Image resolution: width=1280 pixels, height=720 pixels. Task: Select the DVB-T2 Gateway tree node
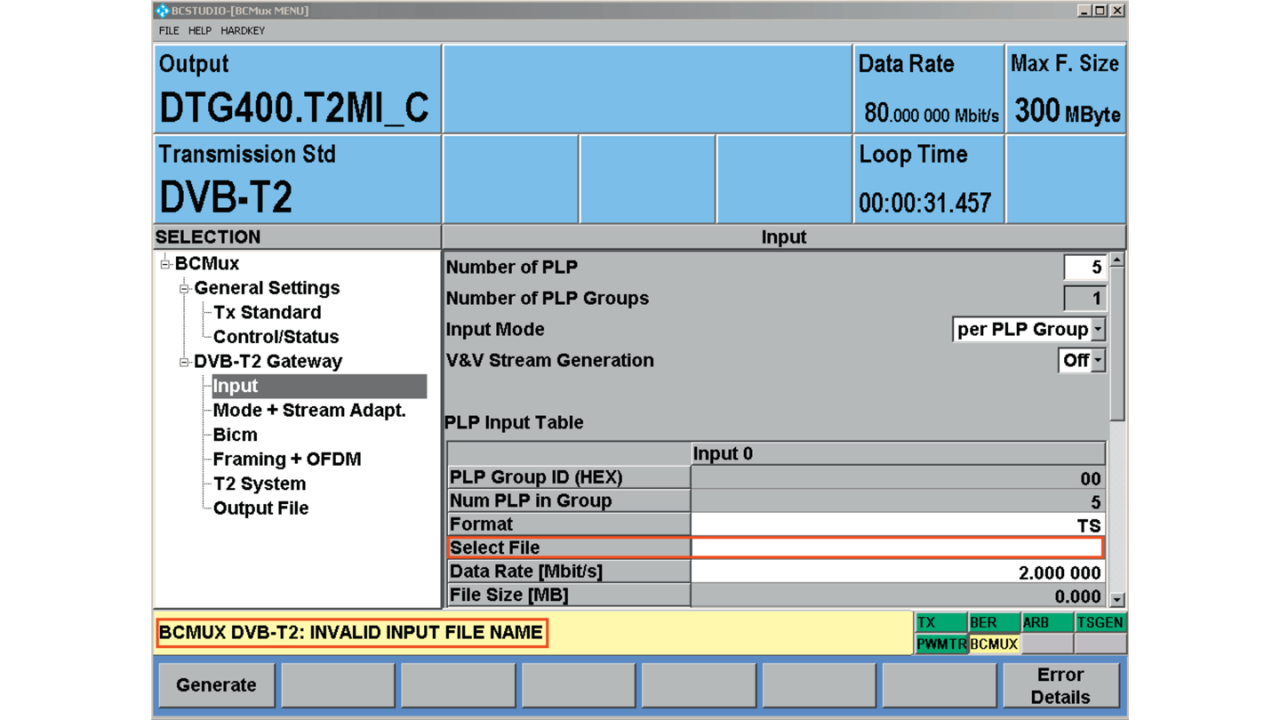[x=268, y=362]
